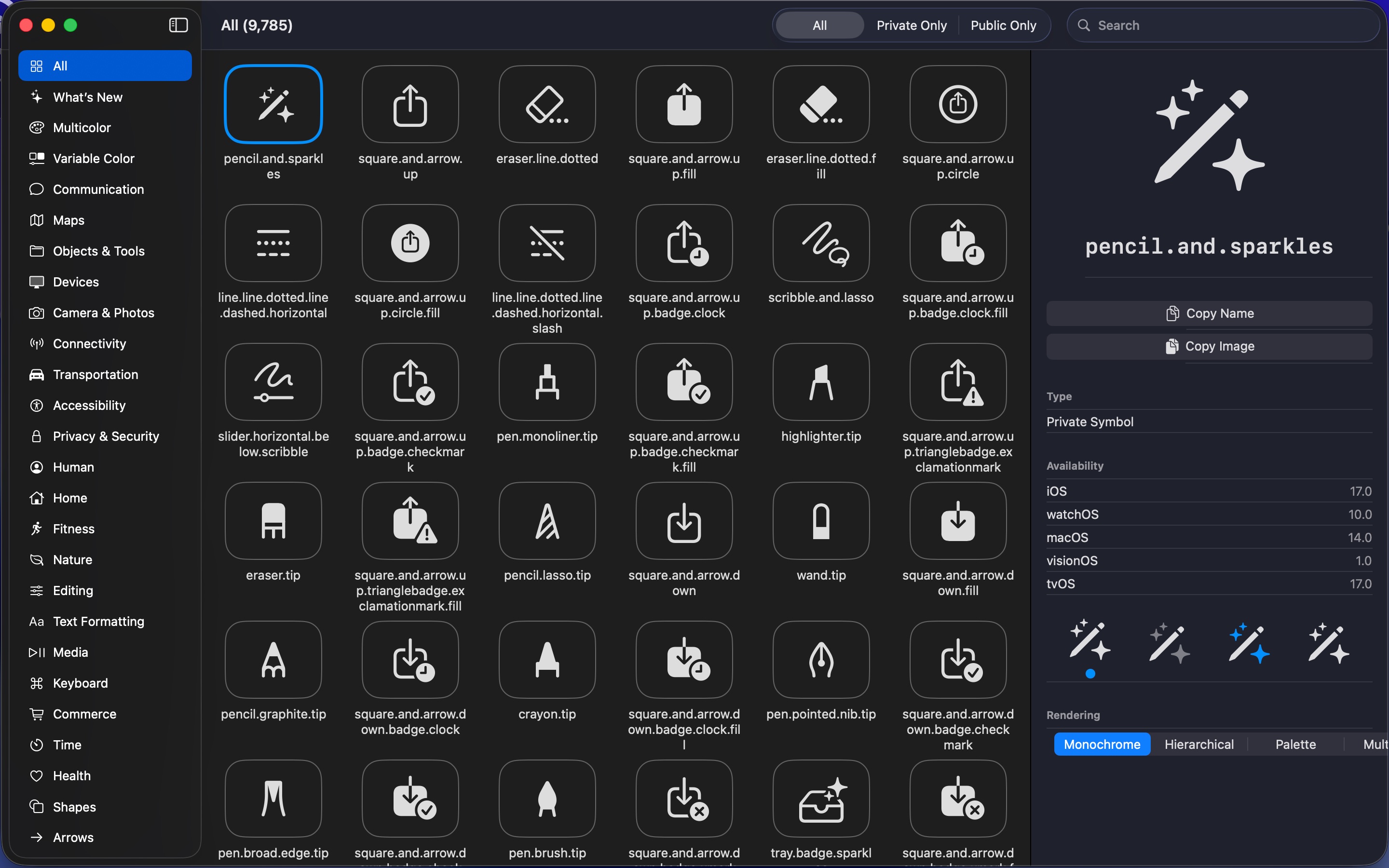Select the crayon.tip symbol icon
1389x868 pixels.
pos(547,660)
